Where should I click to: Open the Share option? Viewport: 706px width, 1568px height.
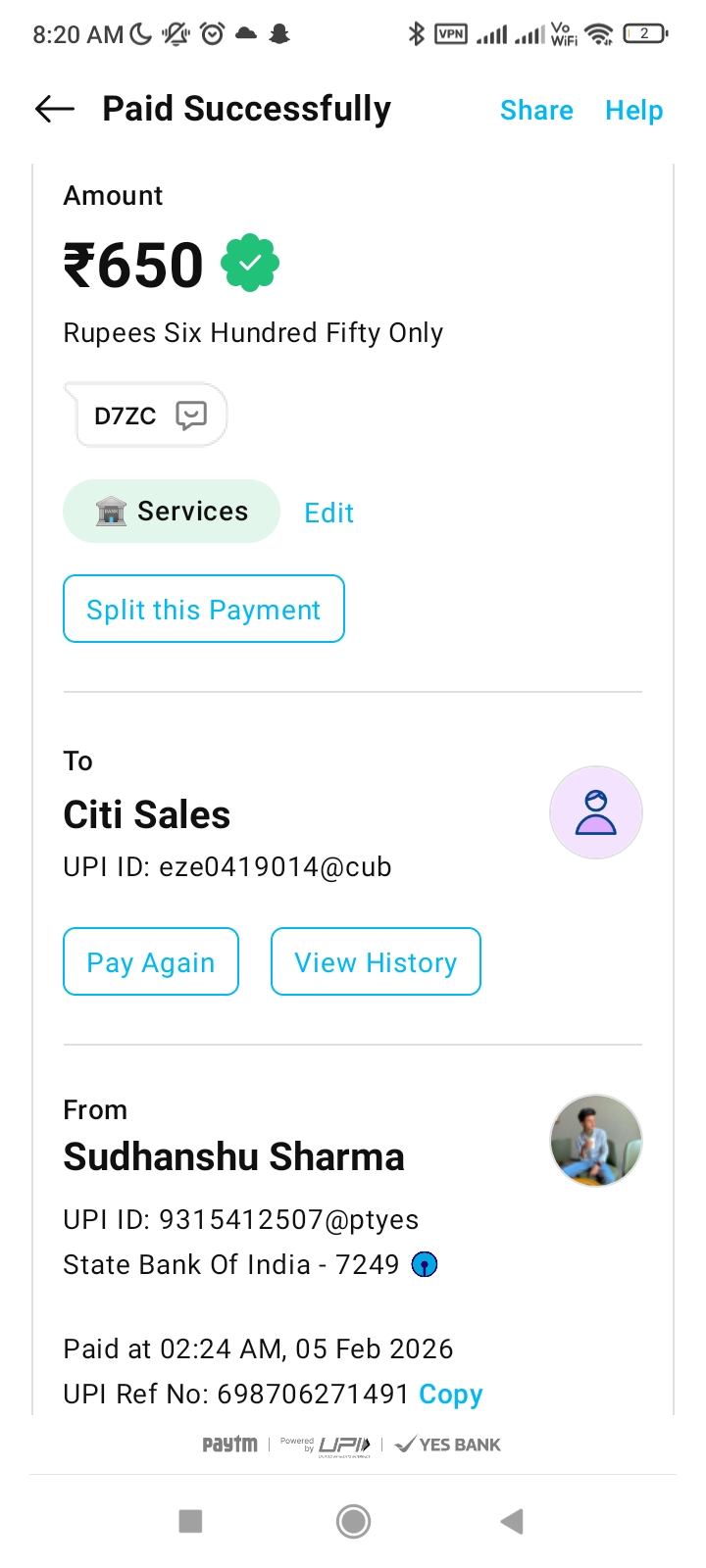point(536,110)
